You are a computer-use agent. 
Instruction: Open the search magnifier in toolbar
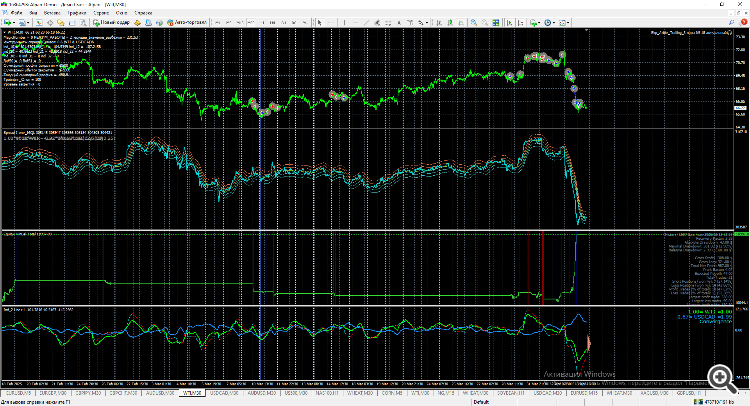[x=732, y=22]
